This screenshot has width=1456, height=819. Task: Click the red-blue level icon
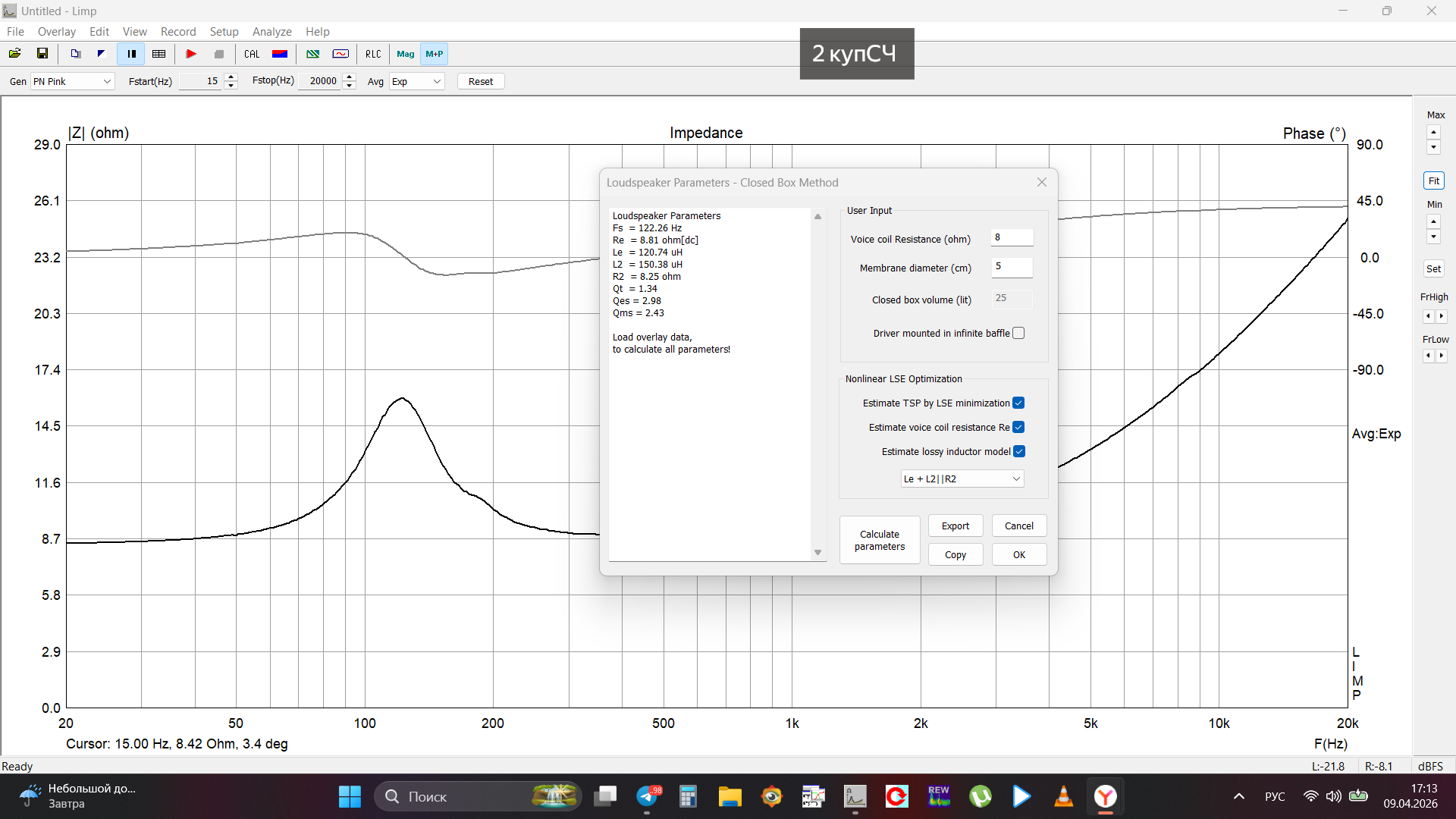click(280, 54)
